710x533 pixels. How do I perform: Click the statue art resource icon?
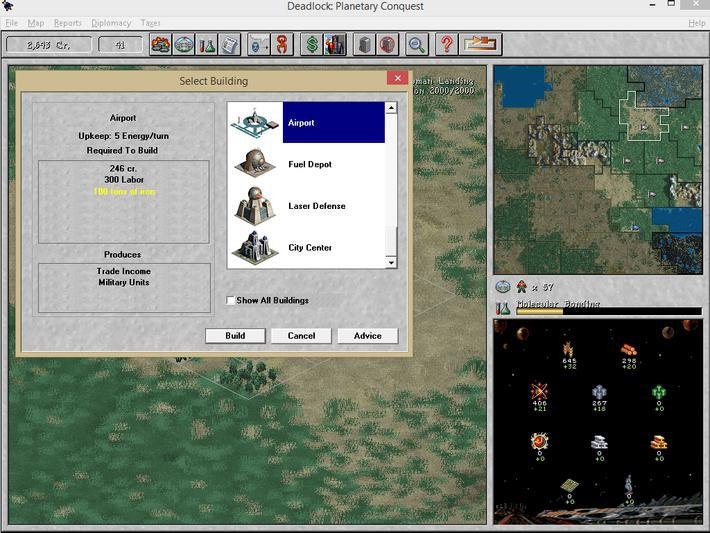[x=628, y=484]
